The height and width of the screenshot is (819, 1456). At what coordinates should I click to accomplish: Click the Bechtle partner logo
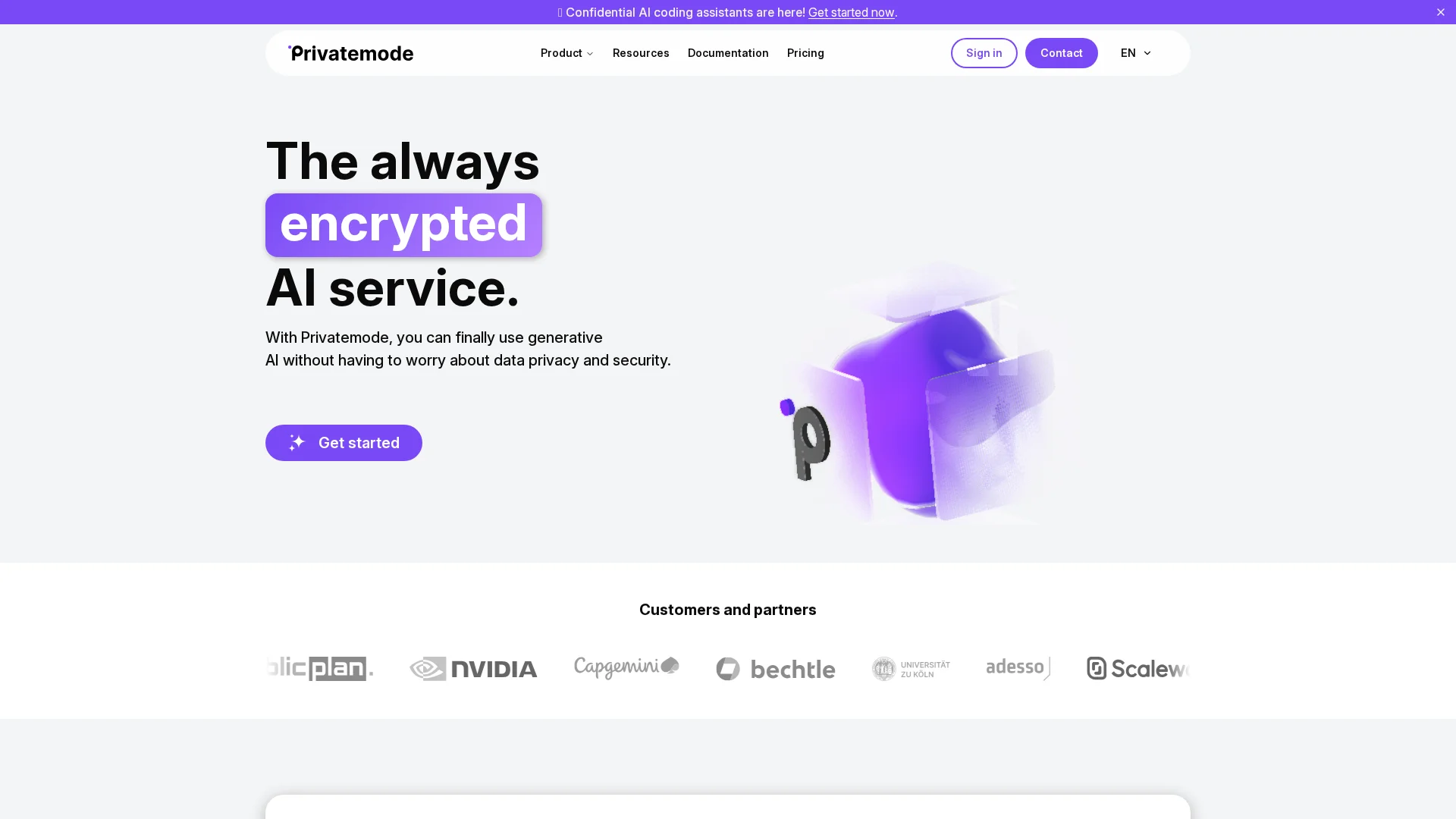tap(775, 669)
